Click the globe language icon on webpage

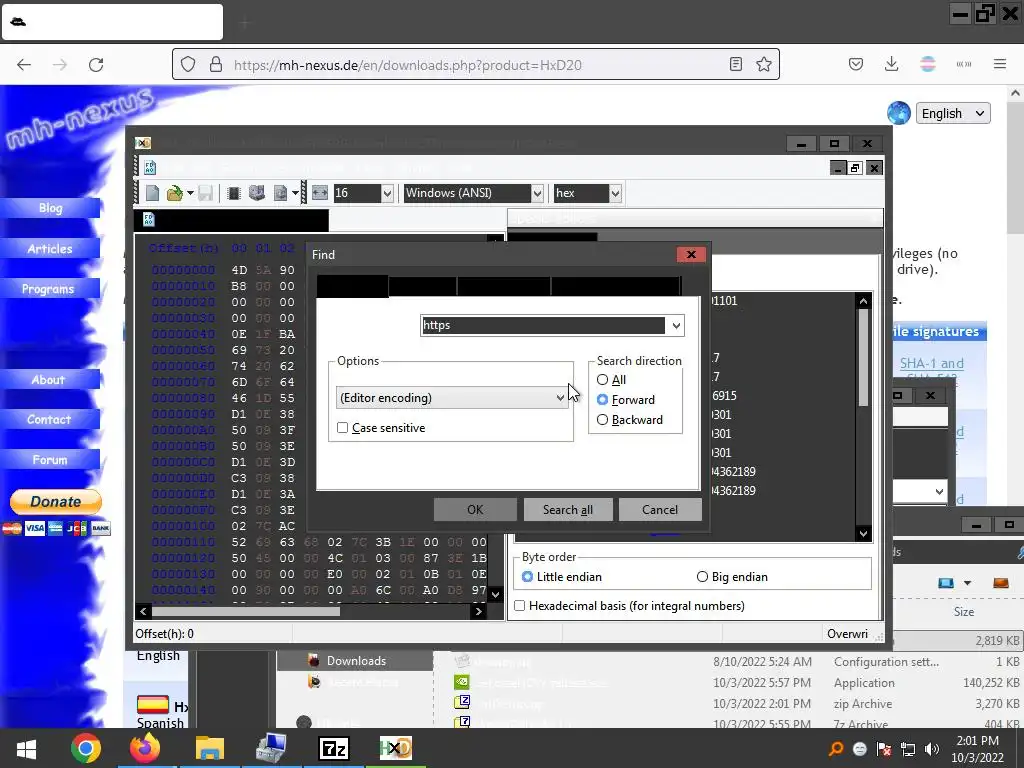click(899, 113)
